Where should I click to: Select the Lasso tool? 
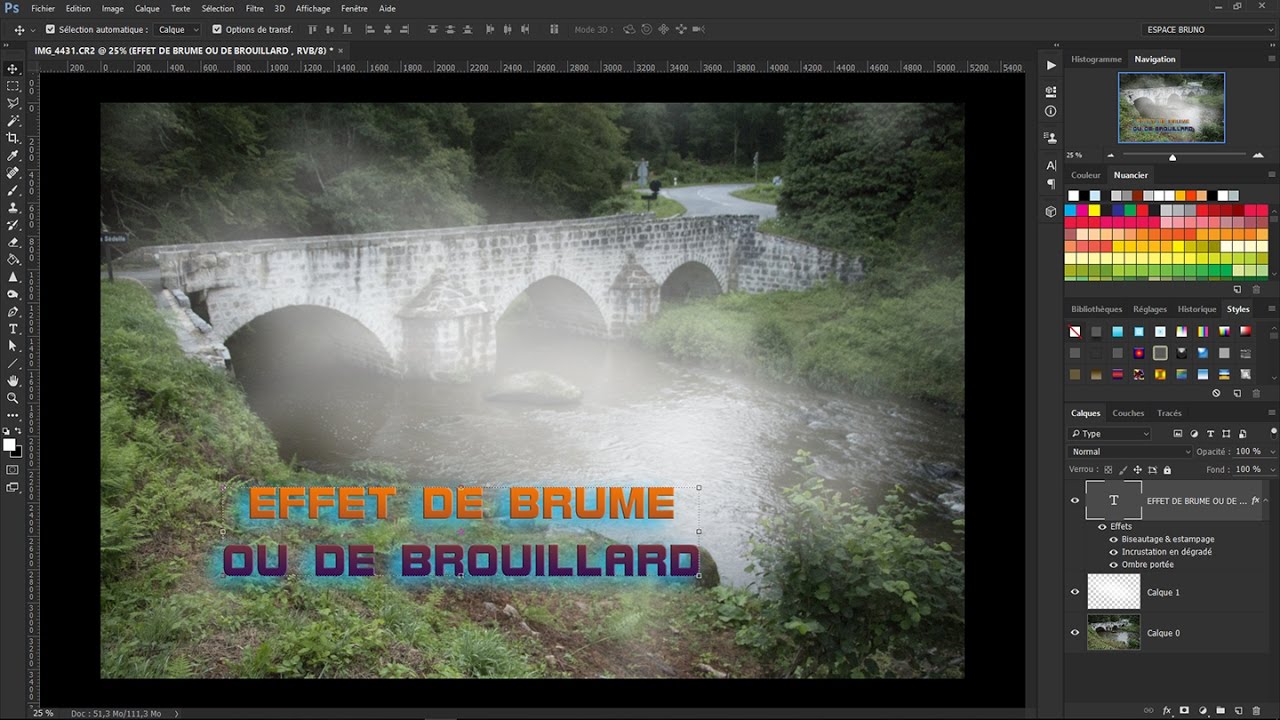point(13,103)
